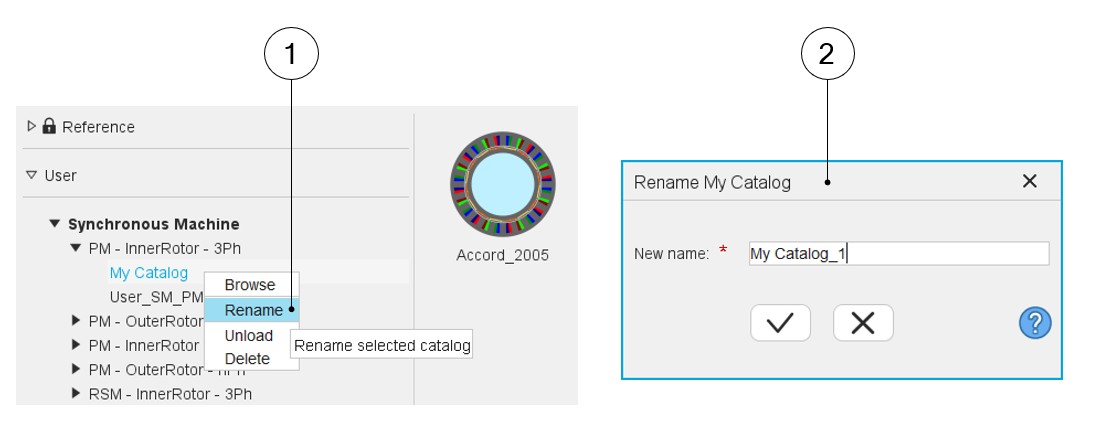The width and height of the screenshot is (1093, 428).
Task: Click the blue help question mark icon
Action: pyautogui.click(x=1035, y=323)
